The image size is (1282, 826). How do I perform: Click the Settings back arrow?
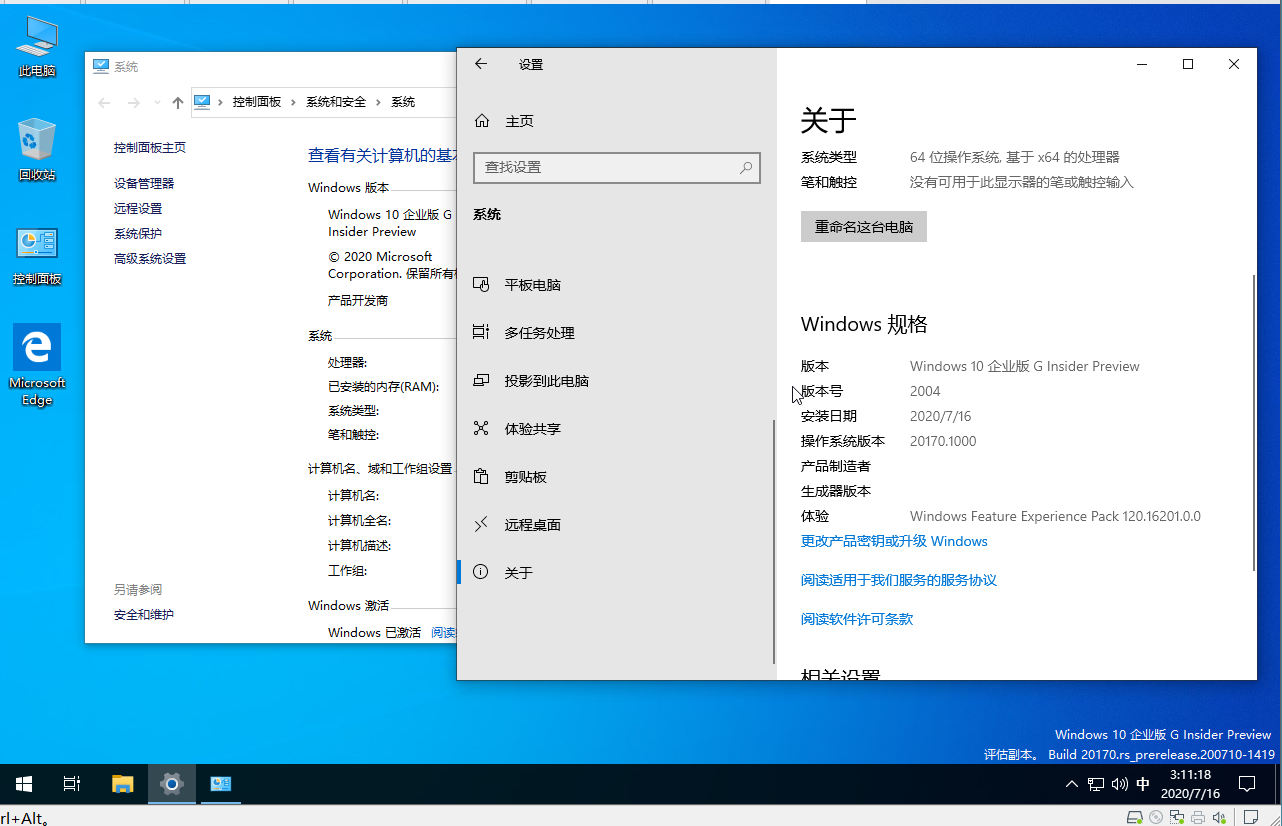coord(481,64)
